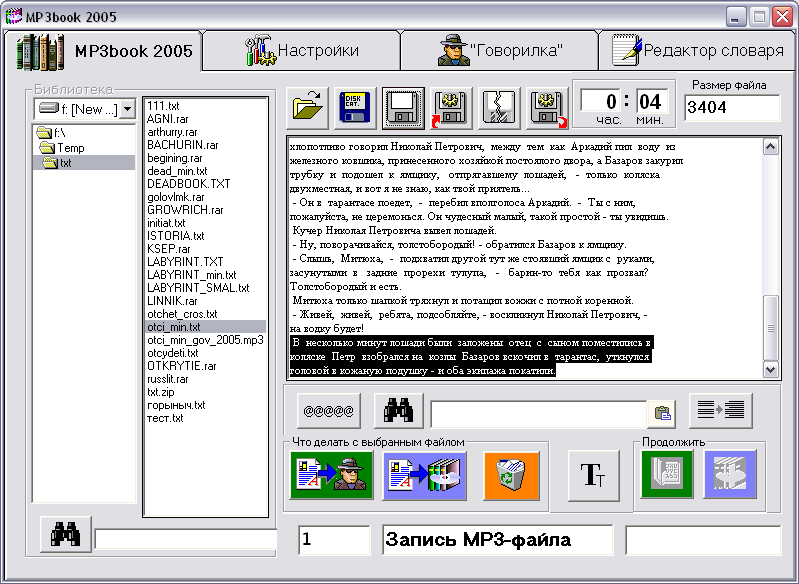Select file AGNI.rar
This screenshot has height=584, width=799.
pyautogui.click(x=167, y=119)
